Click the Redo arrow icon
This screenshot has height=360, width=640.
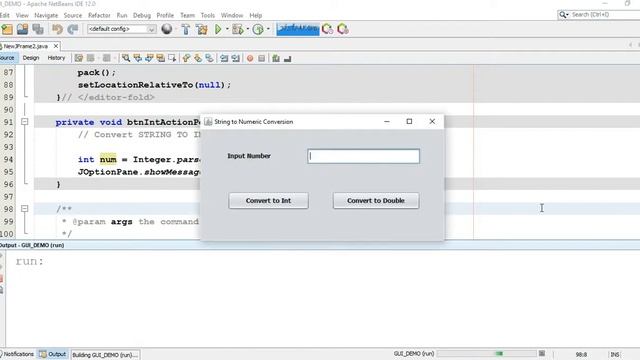(x=73, y=29)
